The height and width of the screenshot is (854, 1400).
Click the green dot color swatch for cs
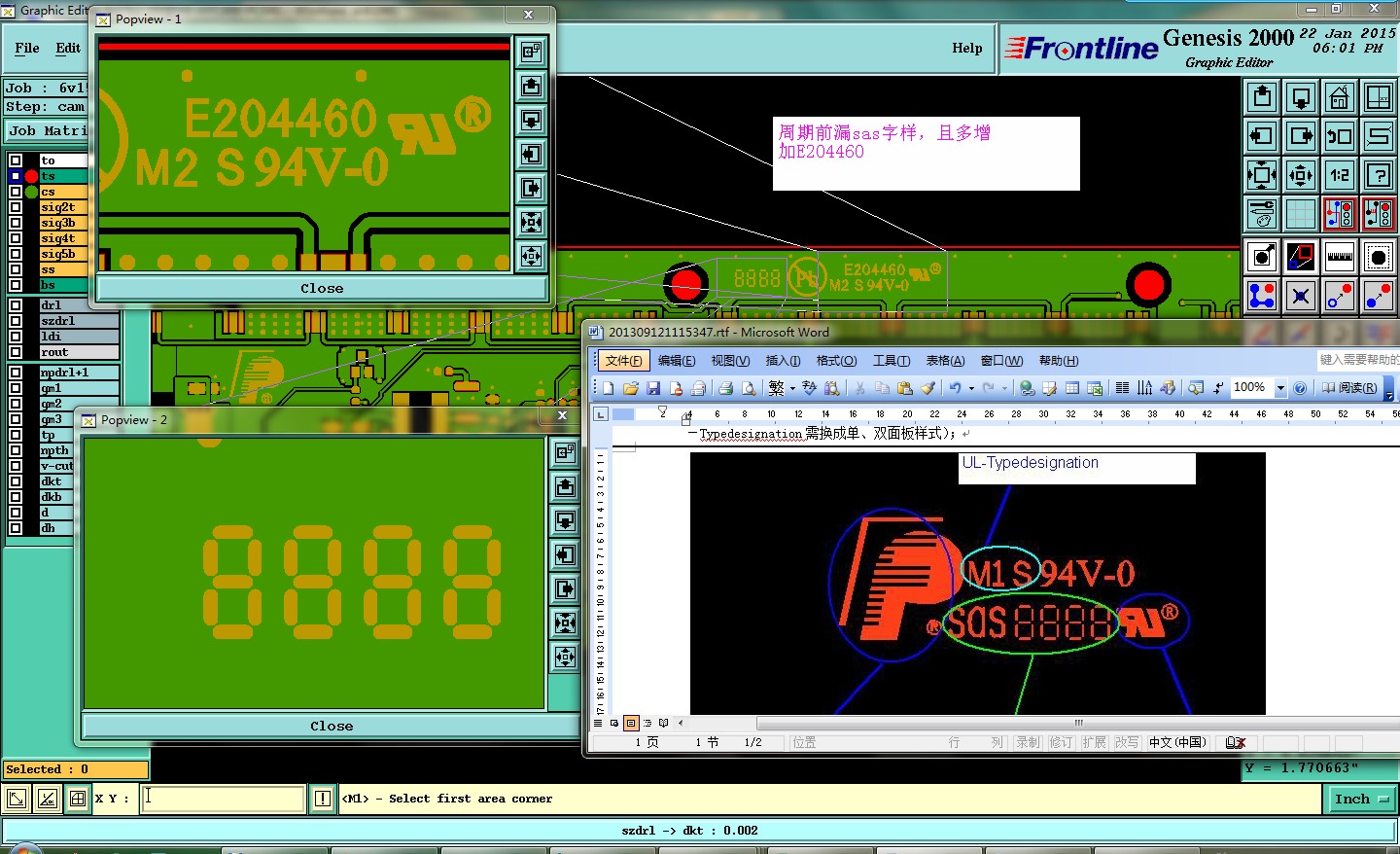[31, 192]
